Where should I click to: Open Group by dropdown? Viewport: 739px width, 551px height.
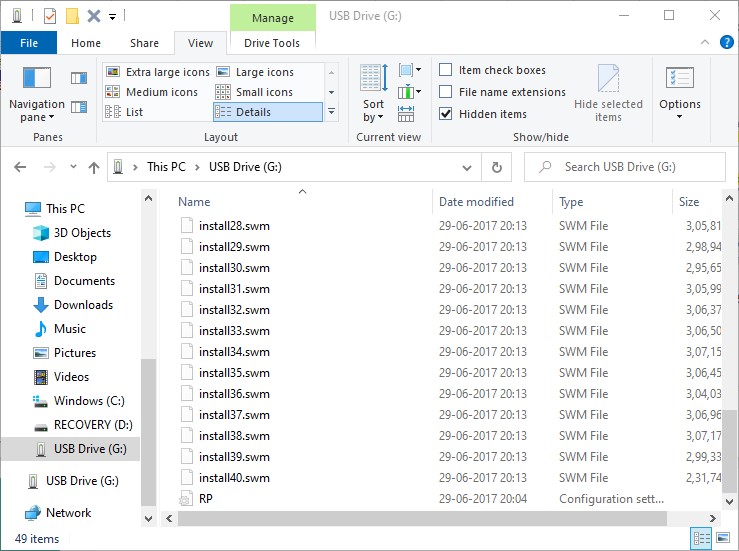[x=410, y=70]
